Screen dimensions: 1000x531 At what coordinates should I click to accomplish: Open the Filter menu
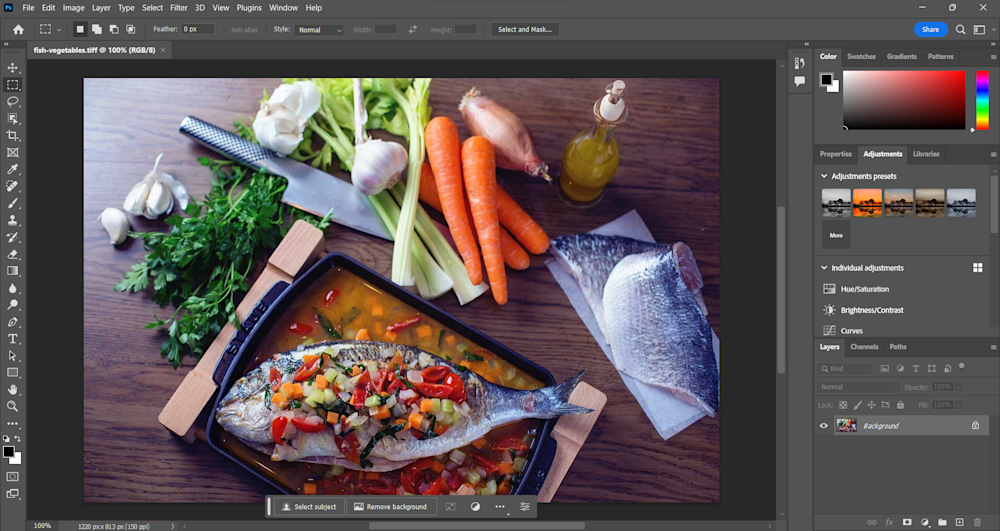click(178, 7)
